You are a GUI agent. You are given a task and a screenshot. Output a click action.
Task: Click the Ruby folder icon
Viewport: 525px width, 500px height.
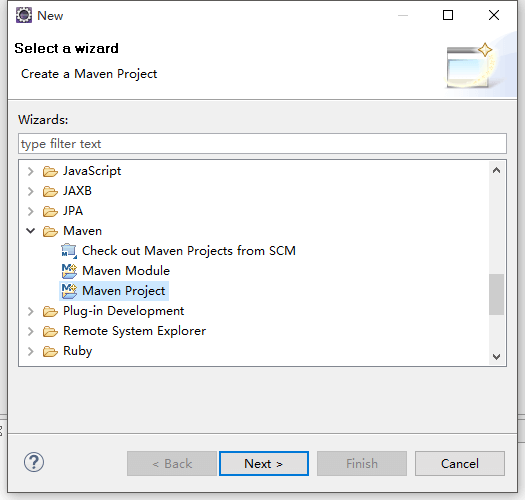(x=50, y=352)
